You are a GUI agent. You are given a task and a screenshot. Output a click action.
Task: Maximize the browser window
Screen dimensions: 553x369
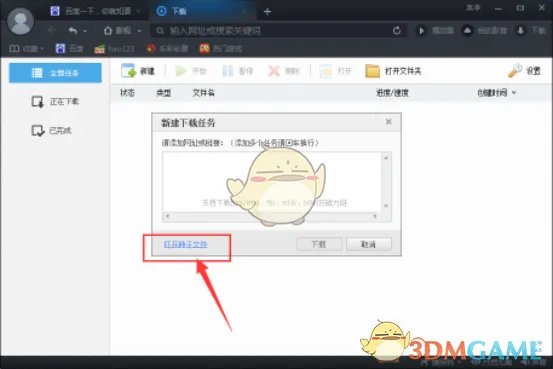tap(520, 8)
